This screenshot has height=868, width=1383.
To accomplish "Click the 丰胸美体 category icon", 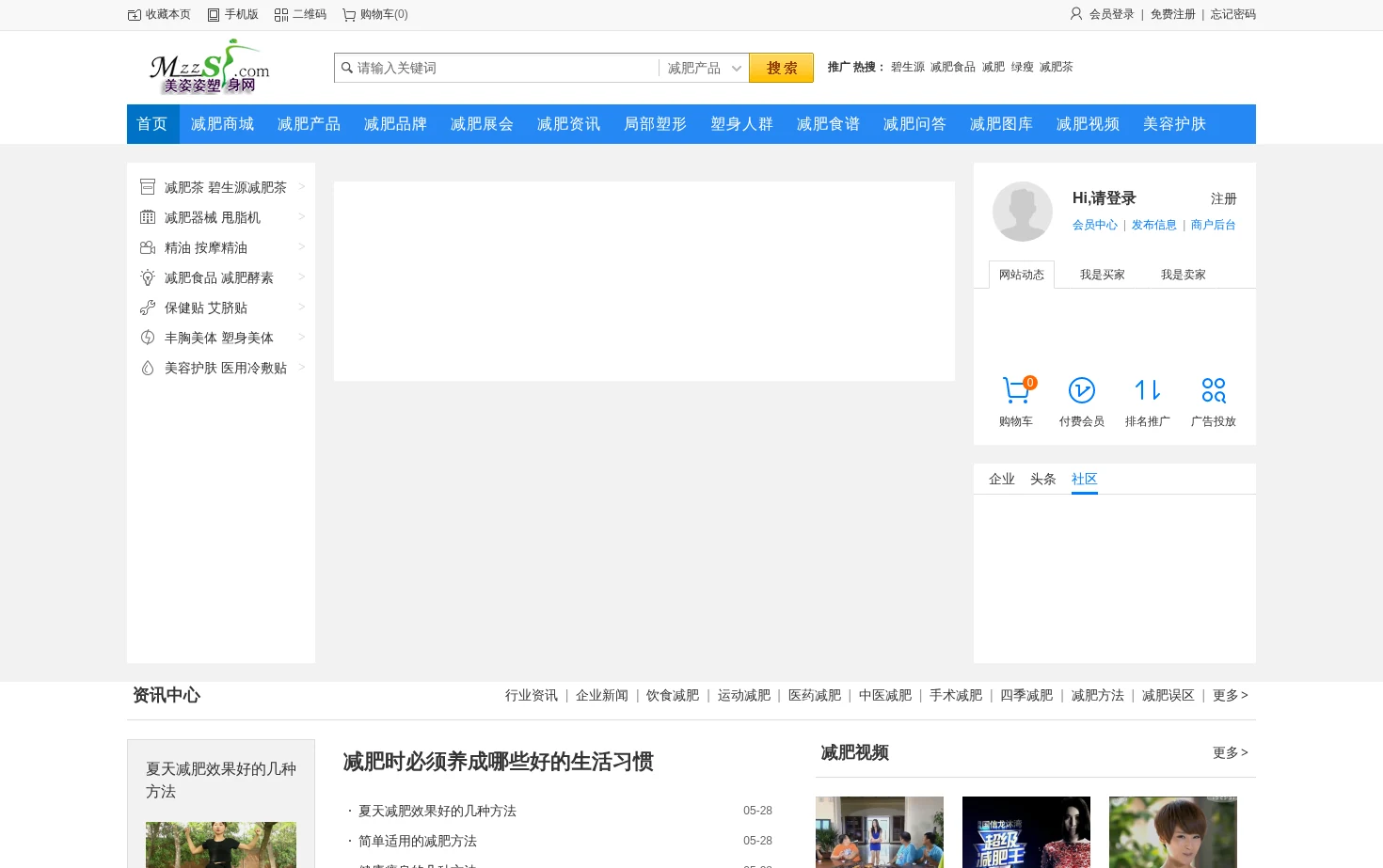I will [148, 338].
